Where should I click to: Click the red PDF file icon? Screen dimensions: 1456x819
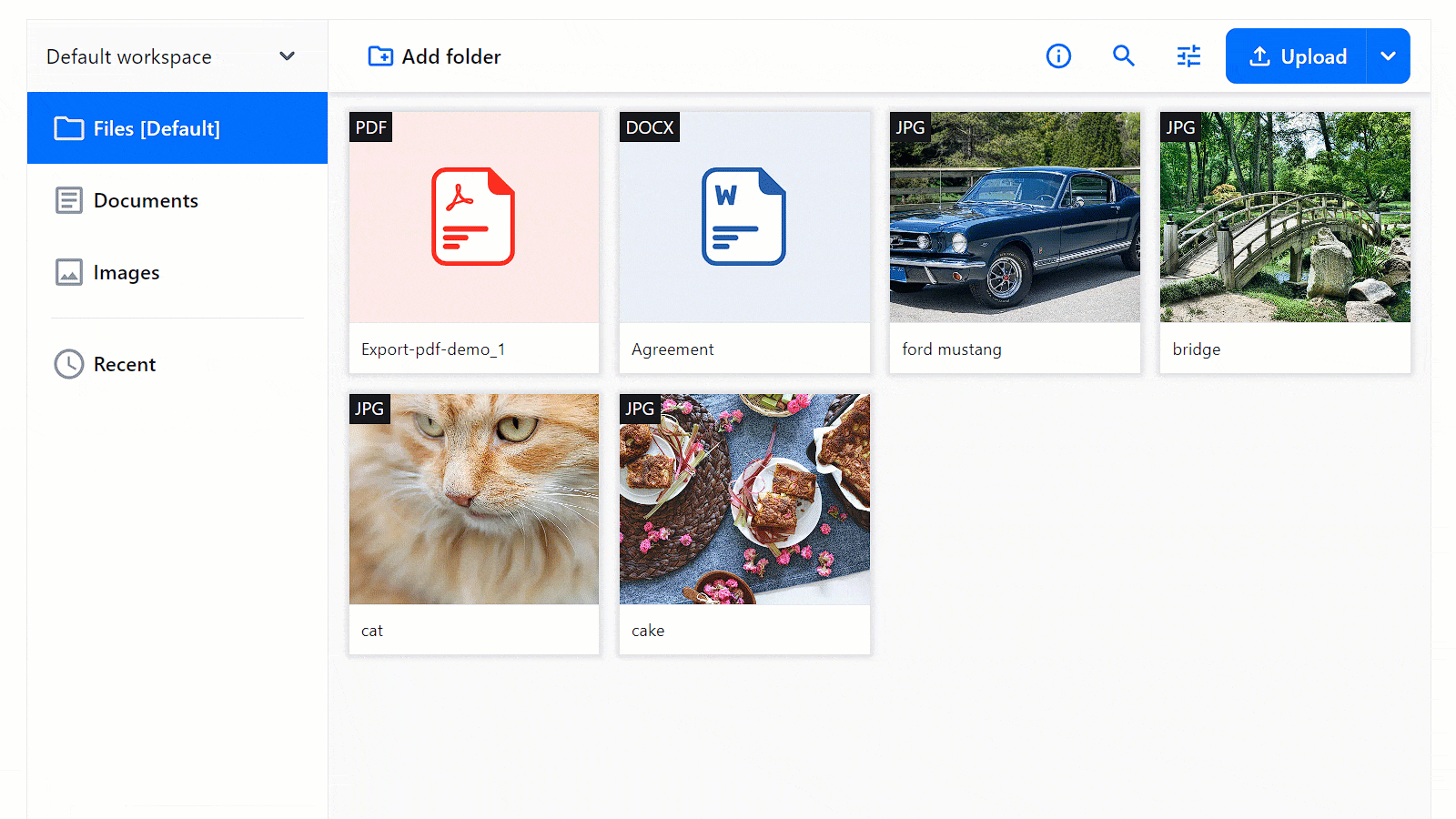click(473, 217)
